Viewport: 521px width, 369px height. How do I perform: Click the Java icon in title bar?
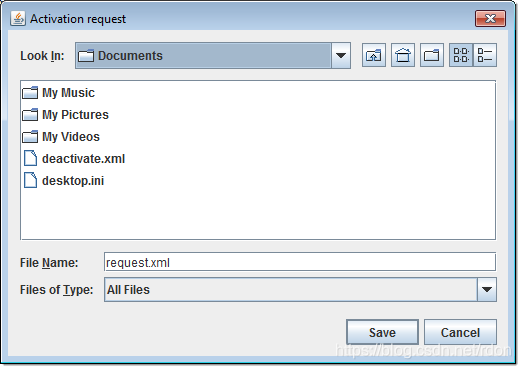[x=18, y=18]
